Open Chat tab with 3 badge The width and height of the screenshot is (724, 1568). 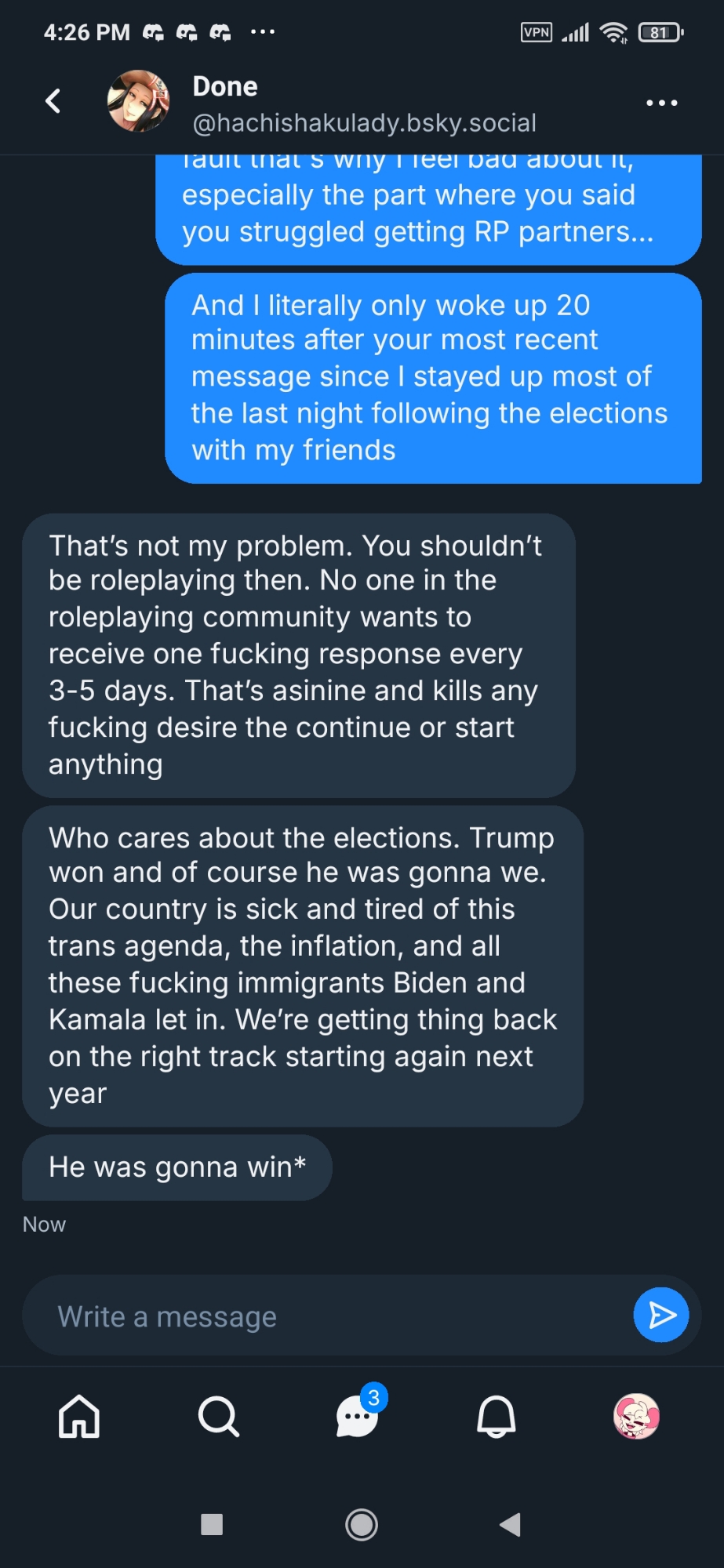358,1417
